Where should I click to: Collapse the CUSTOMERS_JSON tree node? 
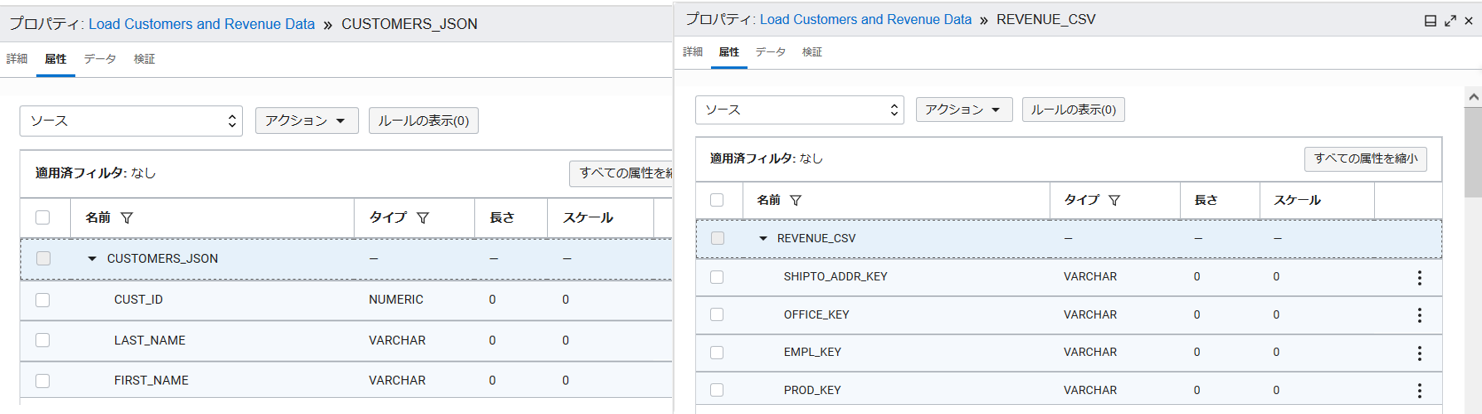pyautogui.click(x=92, y=259)
